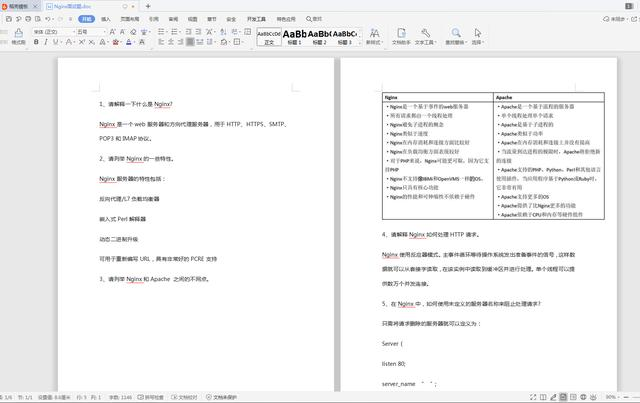This screenshot has height=403, width=640.
Task: Click document proofreading in status bar
Action: coord(184,397)
